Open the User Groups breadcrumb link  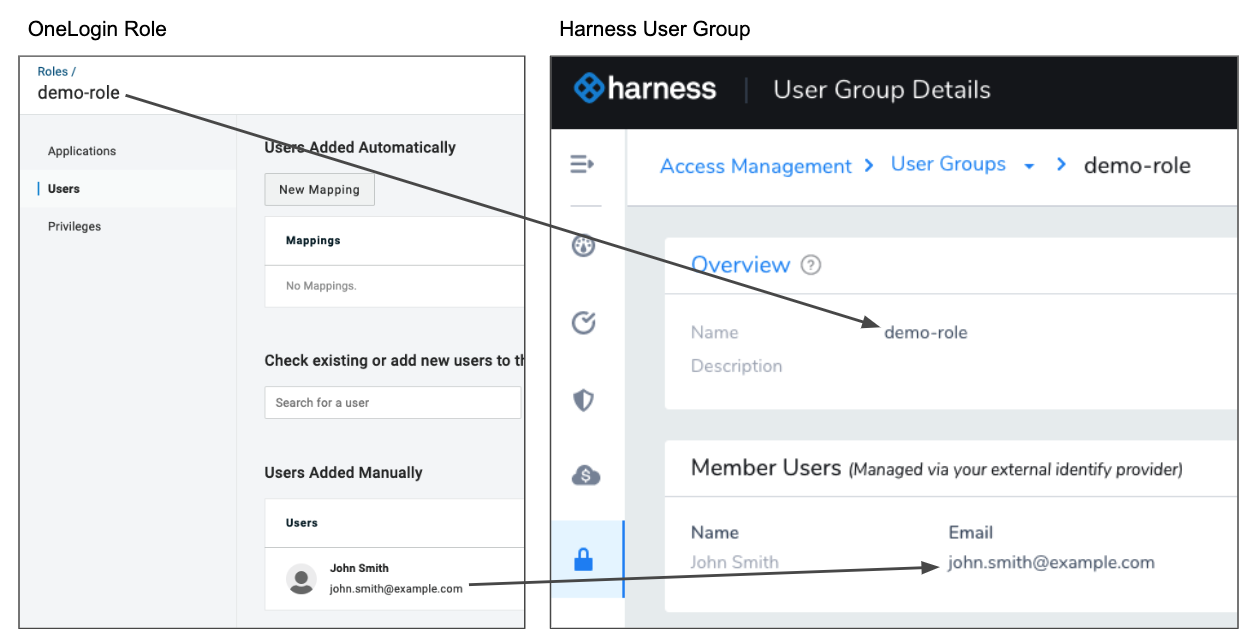coord(948,164)
